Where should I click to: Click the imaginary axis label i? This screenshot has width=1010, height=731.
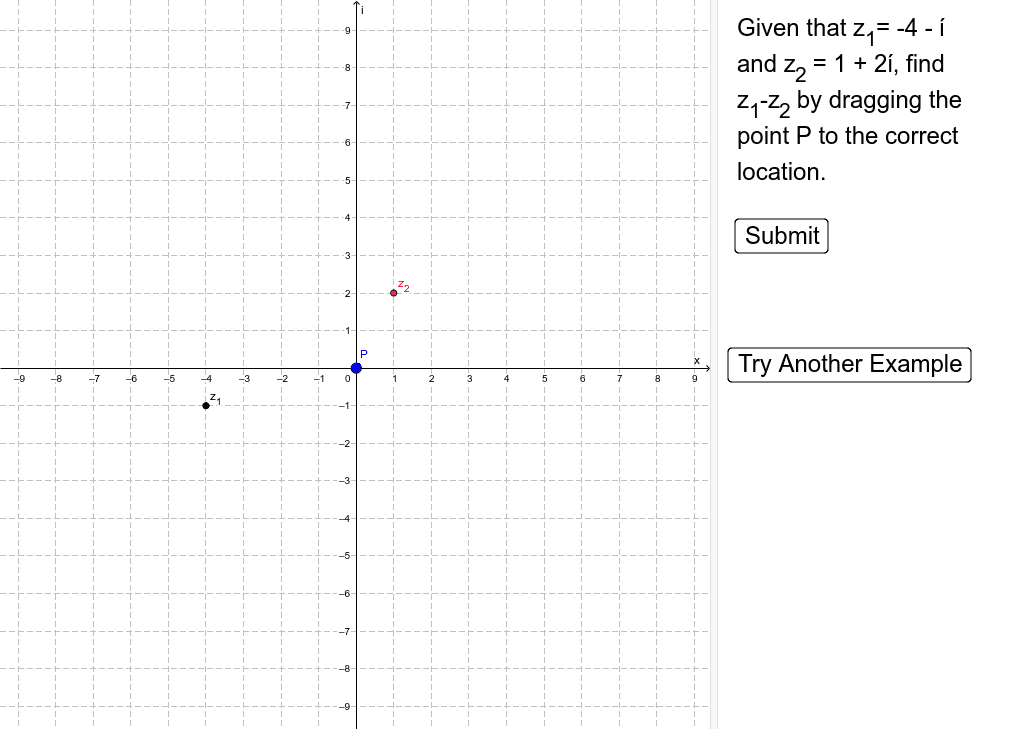tap(362, 12)
